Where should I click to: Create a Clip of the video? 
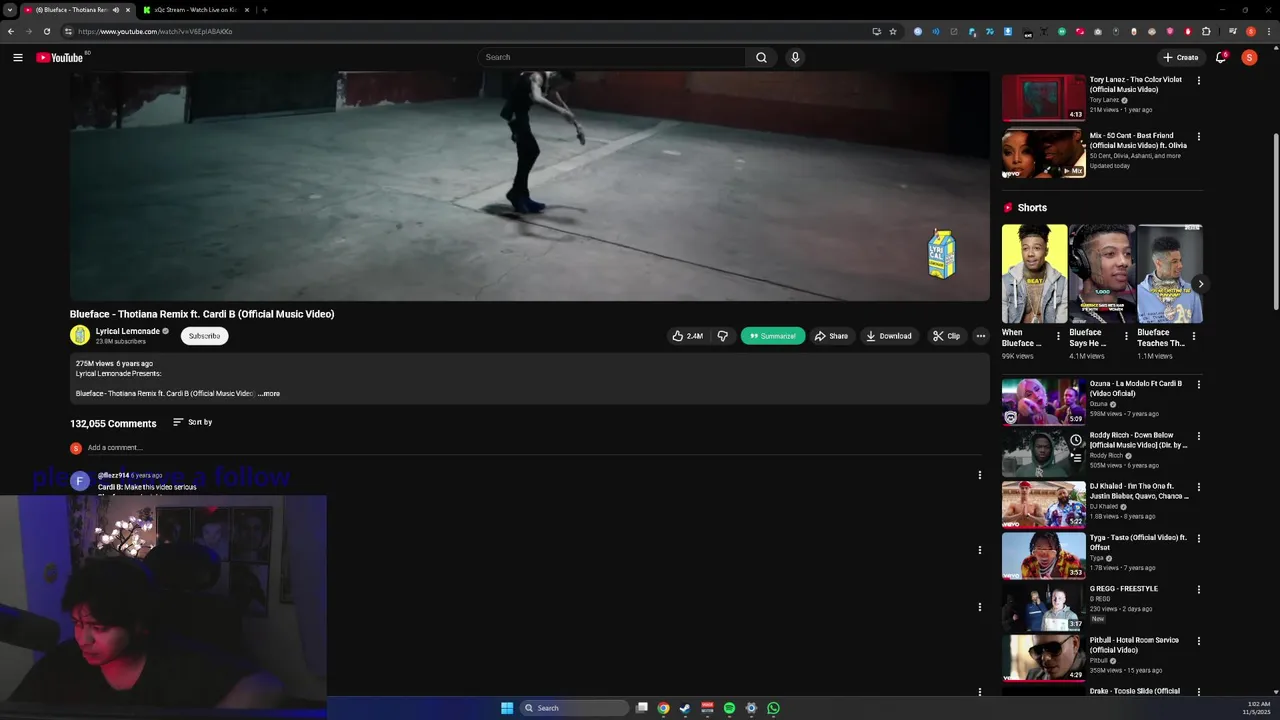coord(946,336)
